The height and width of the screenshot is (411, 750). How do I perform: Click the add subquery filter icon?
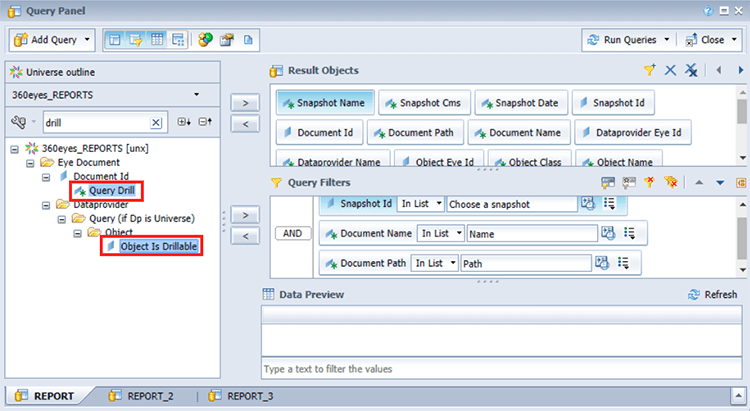pos(608,182)
